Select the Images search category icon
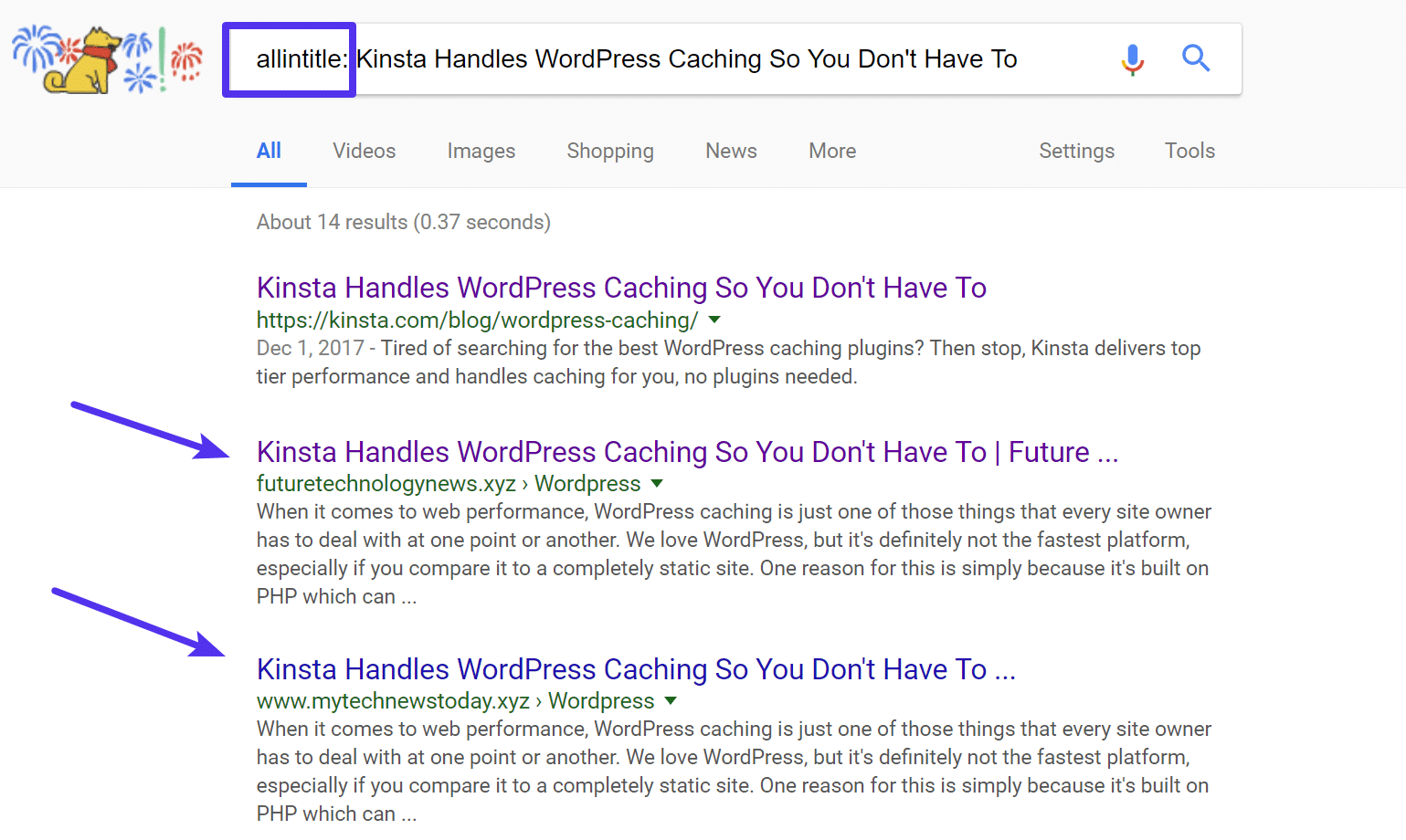1406x840 pixels. click(x=481, y=151)
